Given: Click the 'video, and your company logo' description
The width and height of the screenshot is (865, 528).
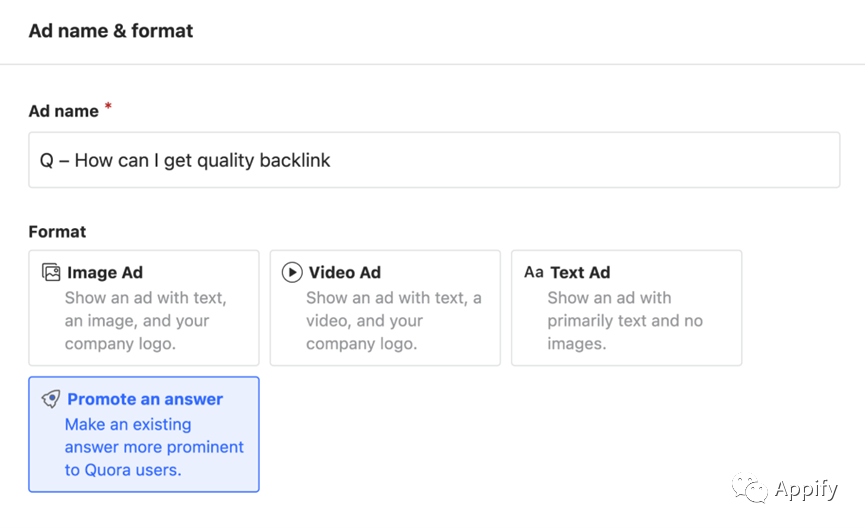Looking at the screenshot, I should 365,332.
